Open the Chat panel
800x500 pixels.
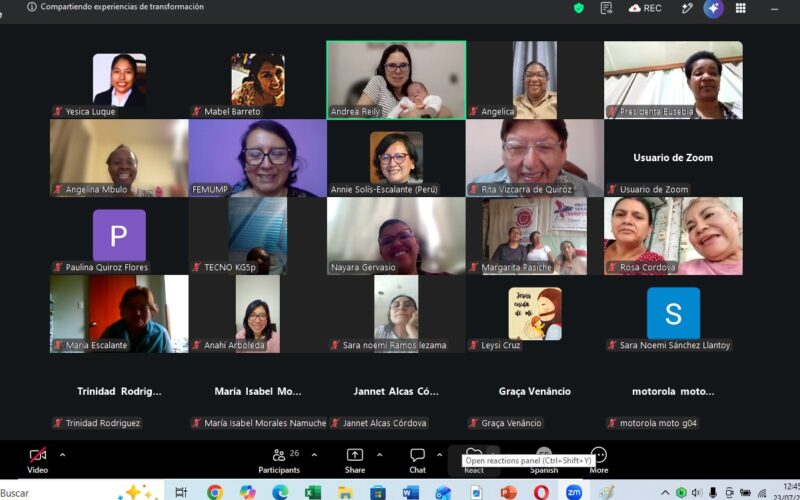click(417, 460)
